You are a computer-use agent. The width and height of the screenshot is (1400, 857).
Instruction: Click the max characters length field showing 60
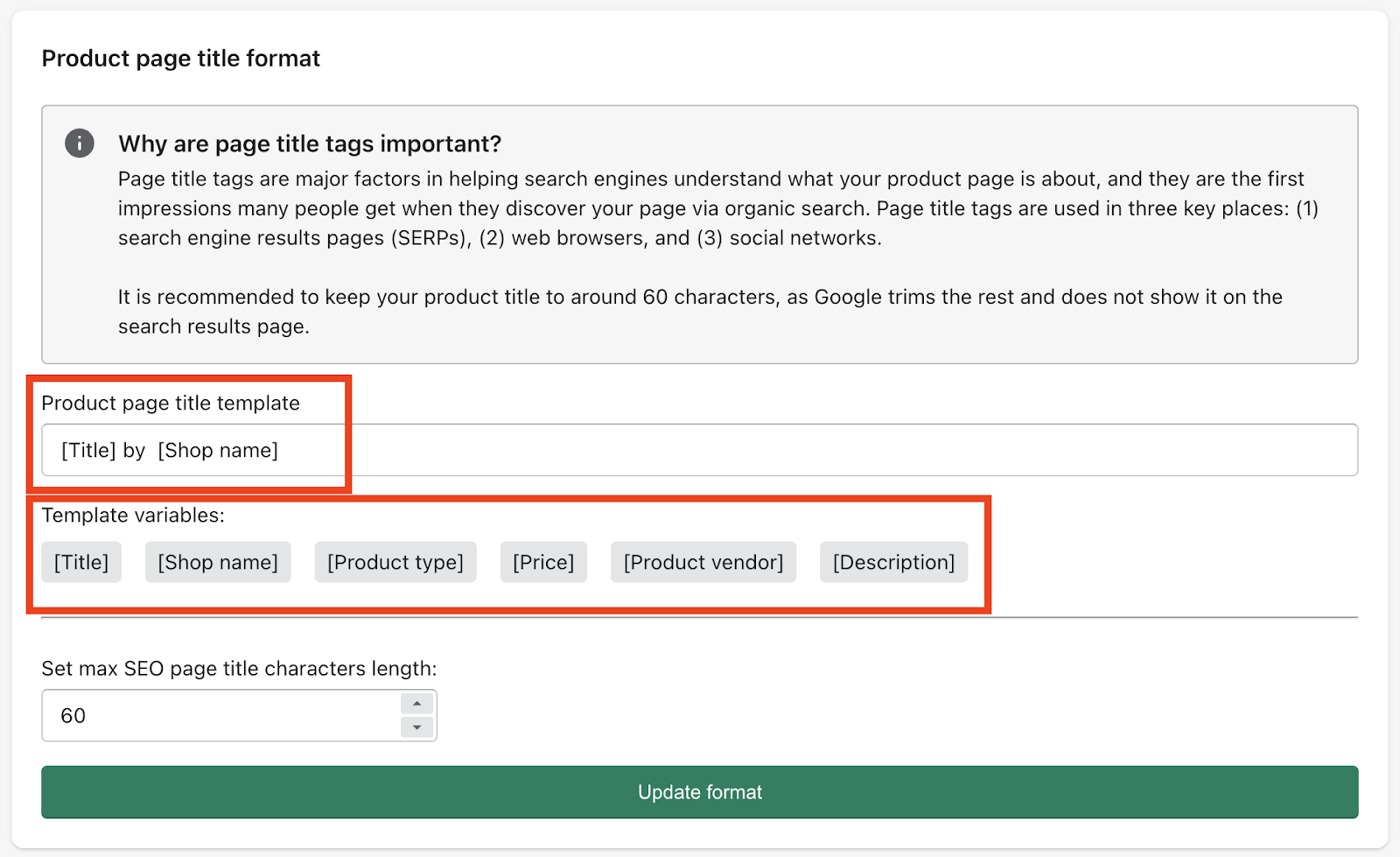(x=239, y=715)
